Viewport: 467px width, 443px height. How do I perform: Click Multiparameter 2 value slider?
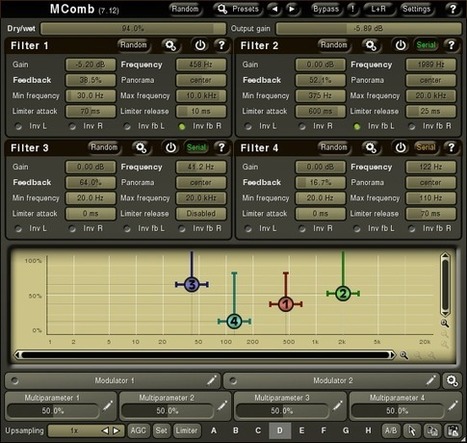tap(167, 411)
